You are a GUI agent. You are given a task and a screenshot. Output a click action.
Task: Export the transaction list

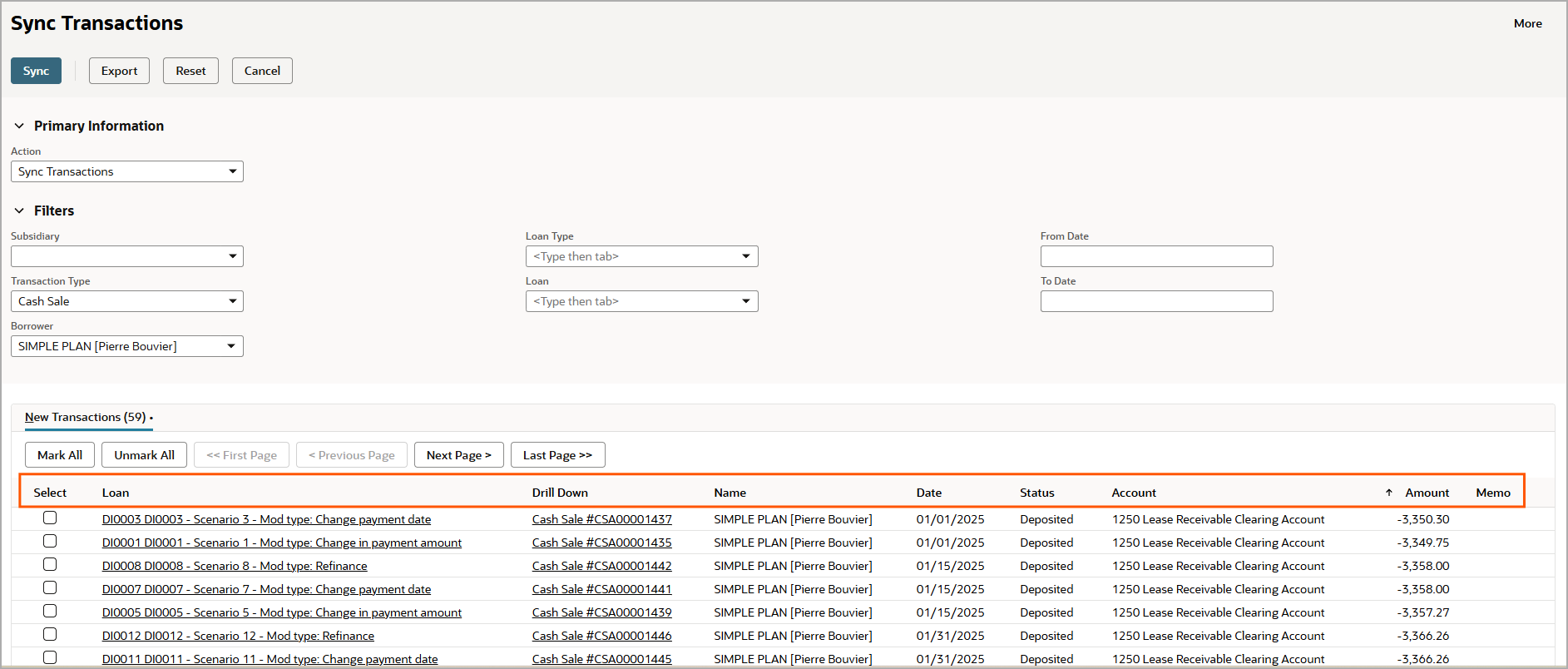[119, 71]
